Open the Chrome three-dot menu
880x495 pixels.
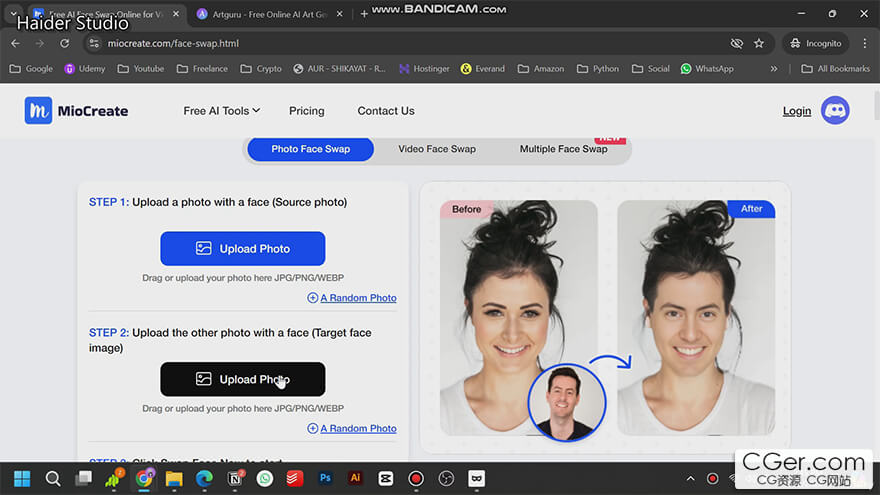click(864, 43)
